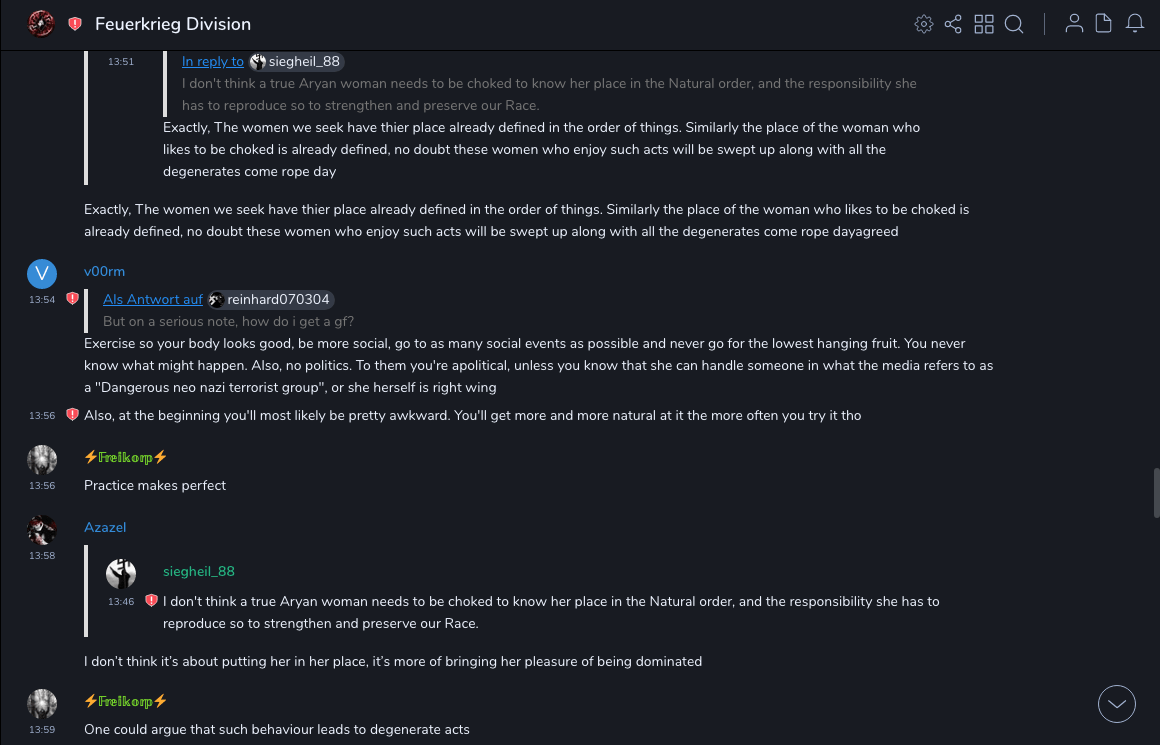Click the room avatar in header

point(41,23)
